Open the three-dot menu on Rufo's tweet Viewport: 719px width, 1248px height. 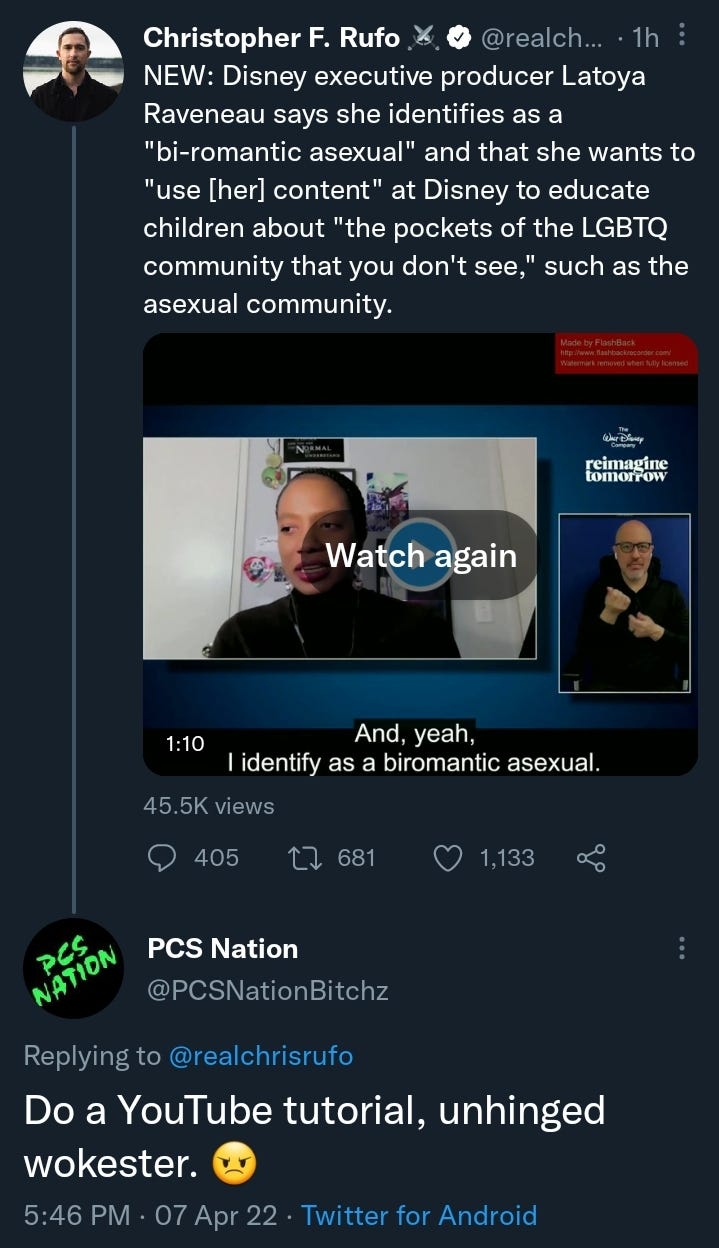pos(683,36)
